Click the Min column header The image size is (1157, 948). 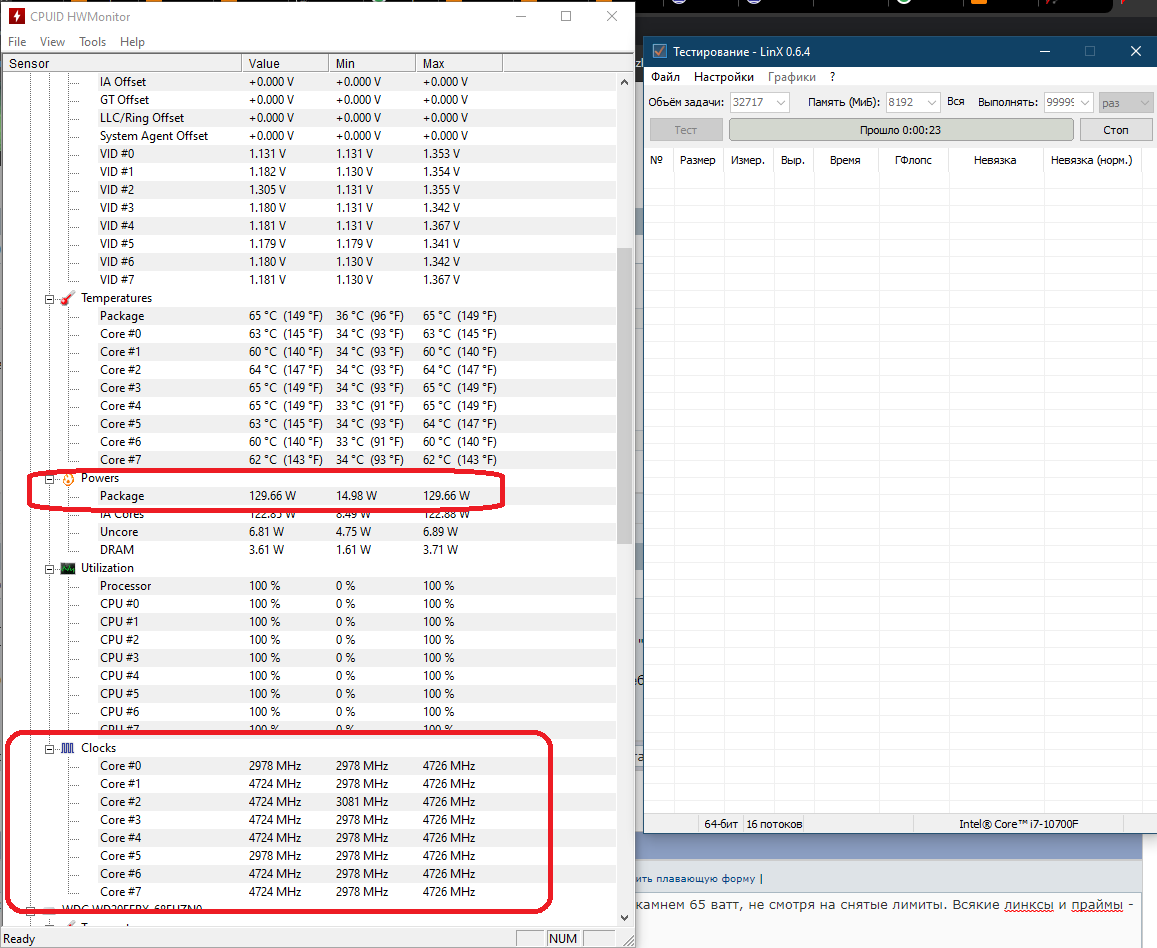(372, 63)
